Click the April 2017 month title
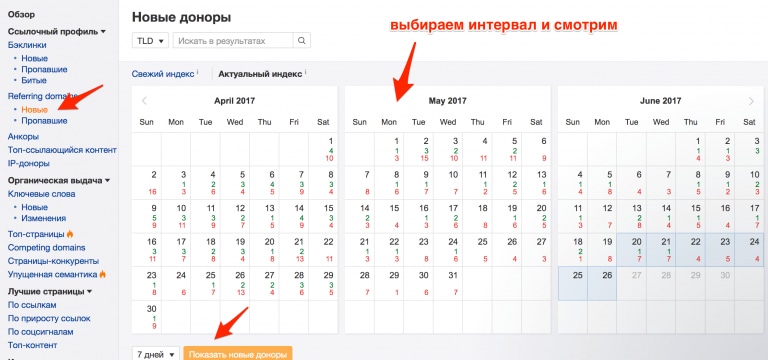The width and height of the screenshot is (768, 360). point(235,101)
